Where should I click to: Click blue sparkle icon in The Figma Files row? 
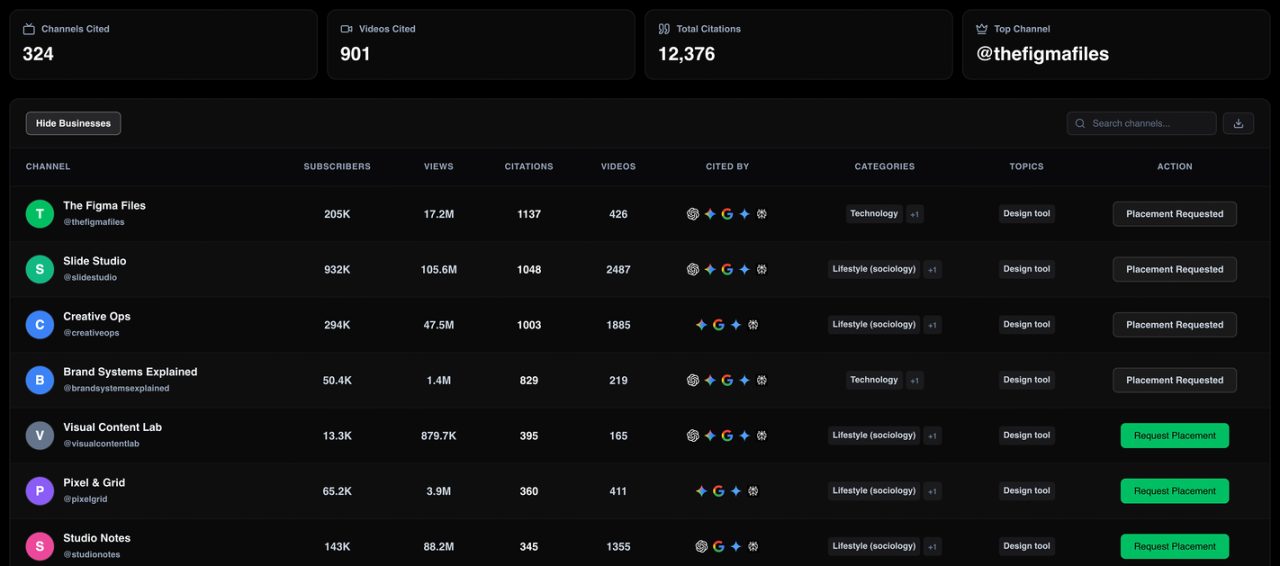pyautogui.click(x=744, y=214)
